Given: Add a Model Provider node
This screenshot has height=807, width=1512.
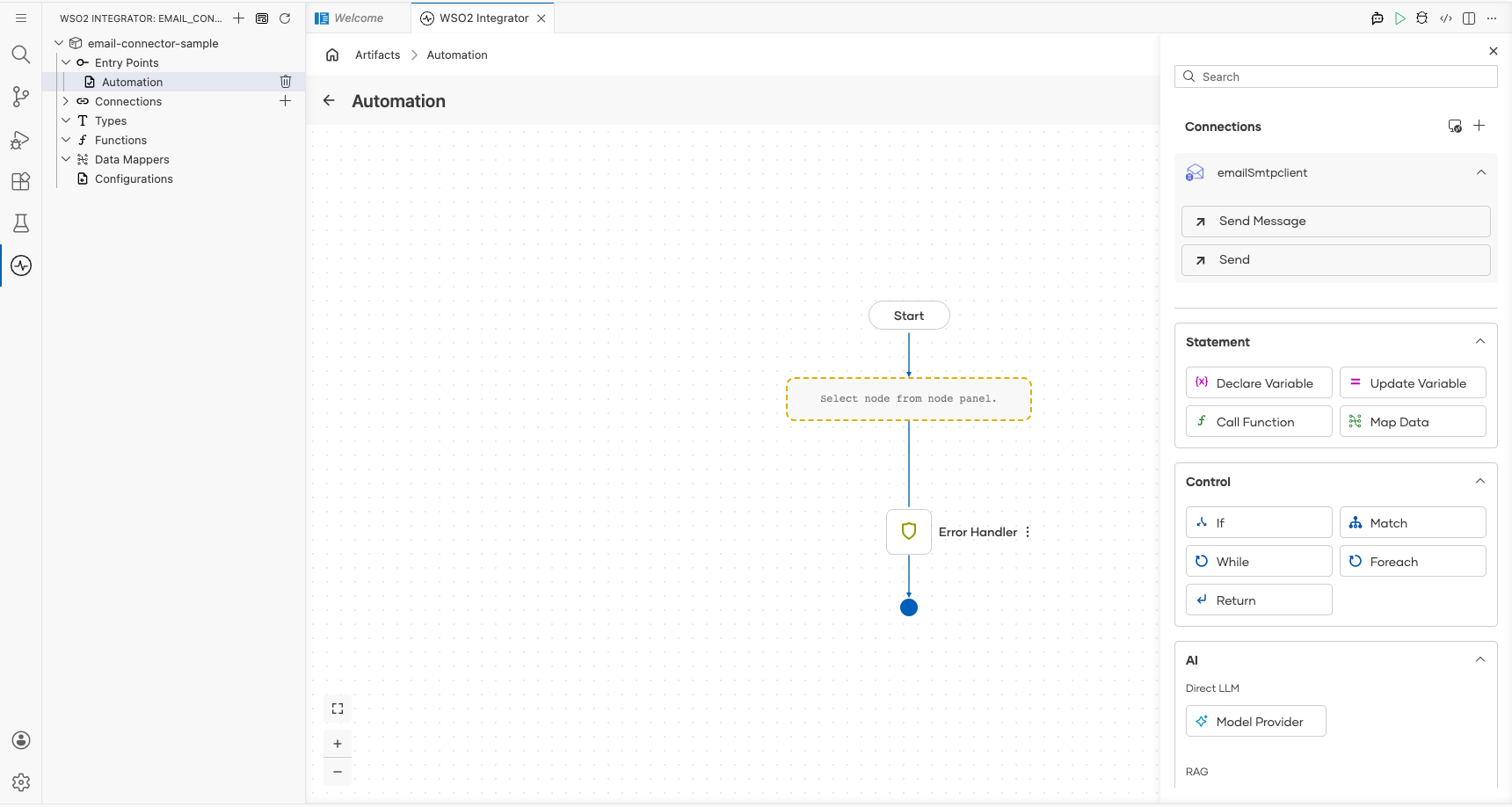Looking at the screenshot, I should click(1255, 721).
